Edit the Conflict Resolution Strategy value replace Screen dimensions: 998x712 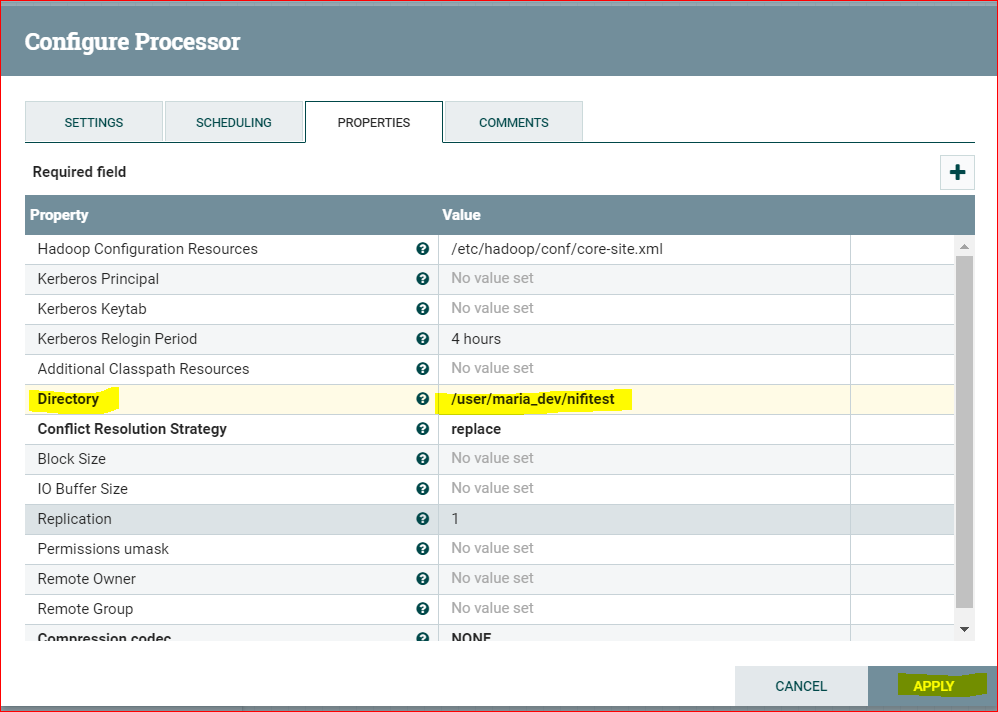(644, 429)
